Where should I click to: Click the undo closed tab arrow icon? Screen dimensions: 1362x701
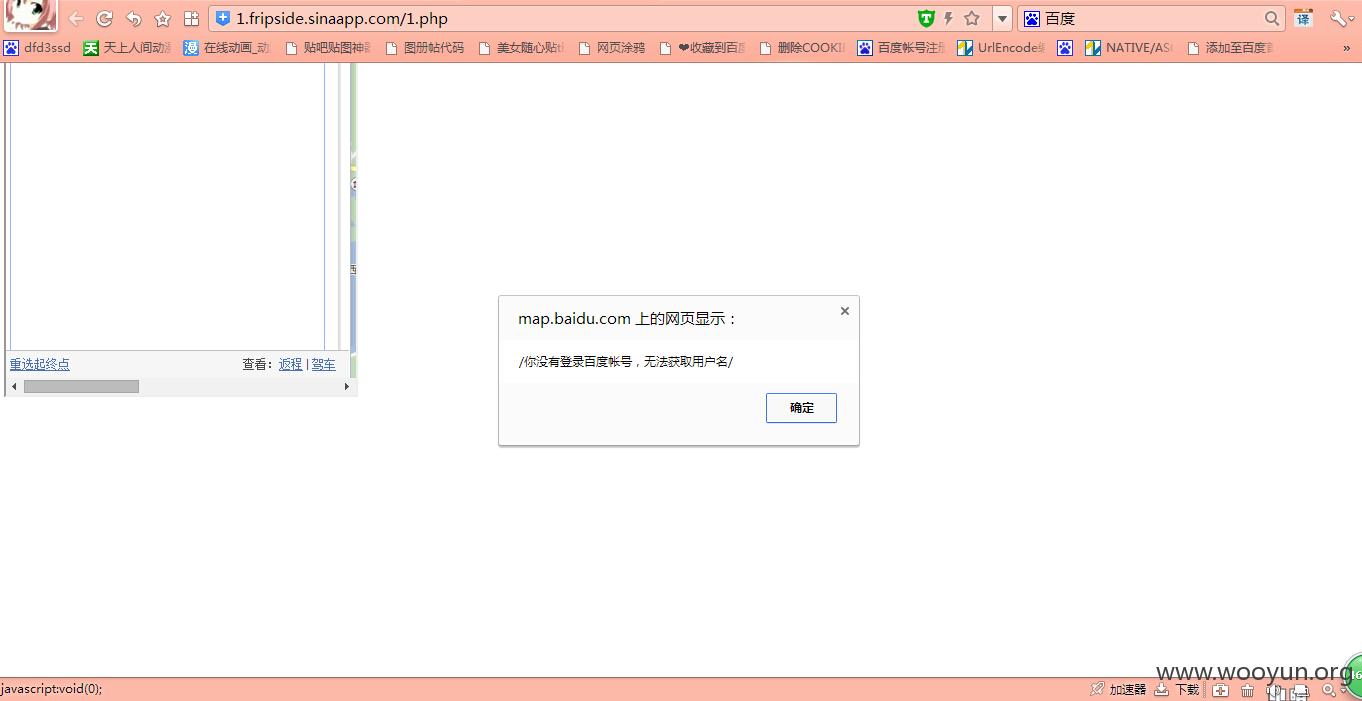[133, 19]
